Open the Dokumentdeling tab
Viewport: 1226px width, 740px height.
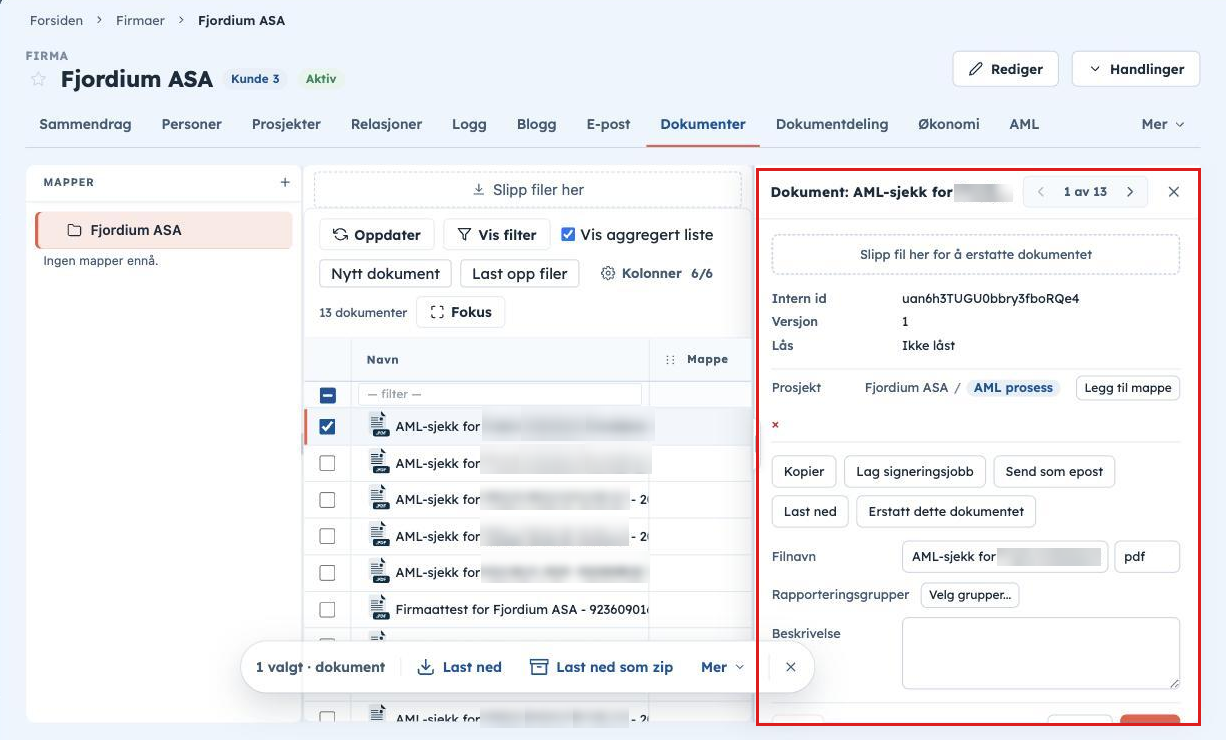[832, 124]
